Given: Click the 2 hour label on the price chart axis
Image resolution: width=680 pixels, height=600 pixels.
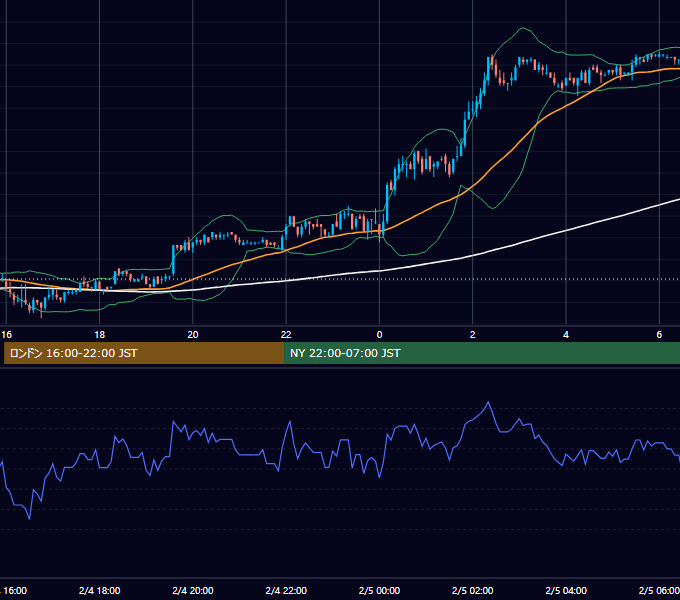Looking at the screenshot, I should pos(473,335).
